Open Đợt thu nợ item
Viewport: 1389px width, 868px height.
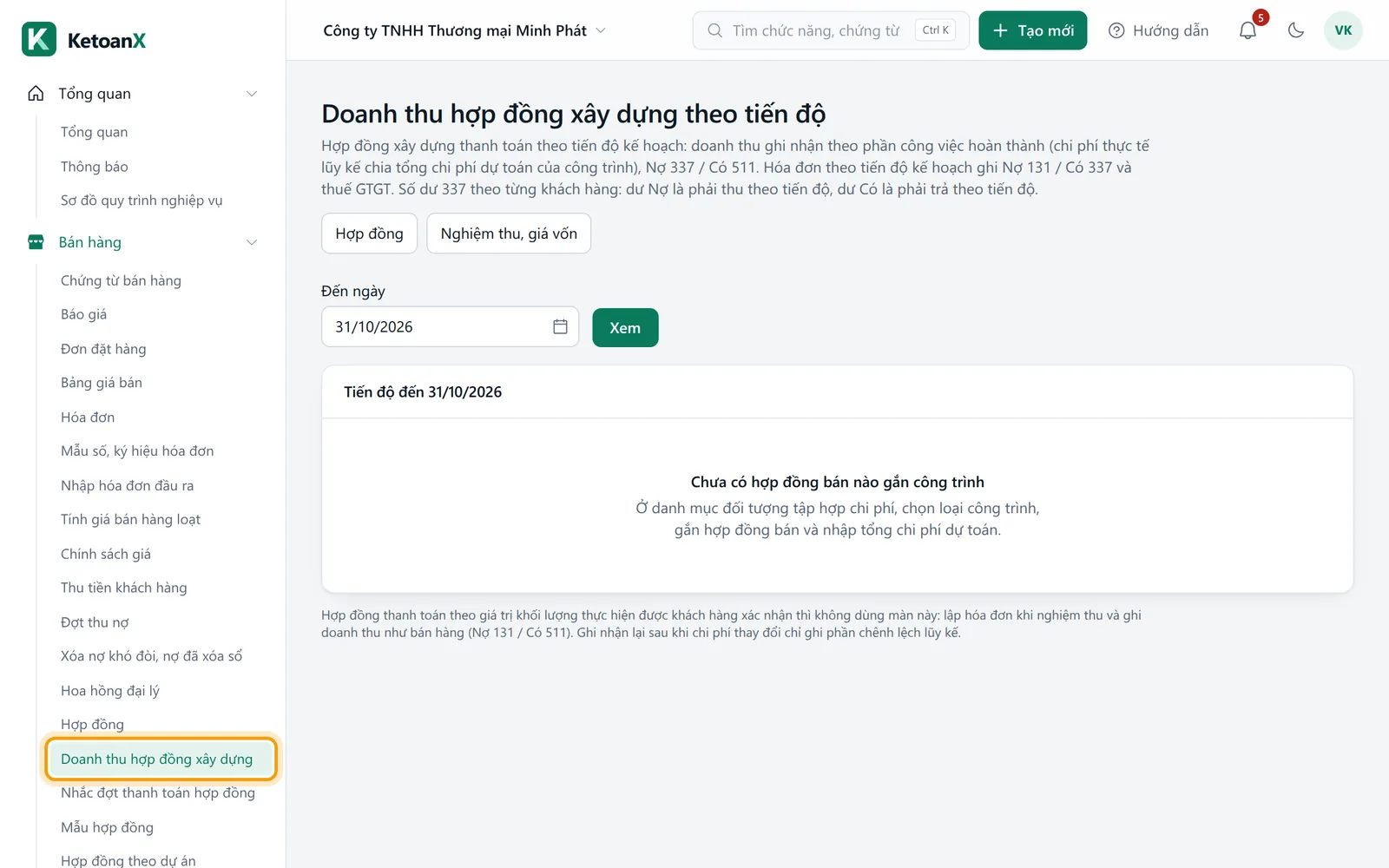point(95,622)
